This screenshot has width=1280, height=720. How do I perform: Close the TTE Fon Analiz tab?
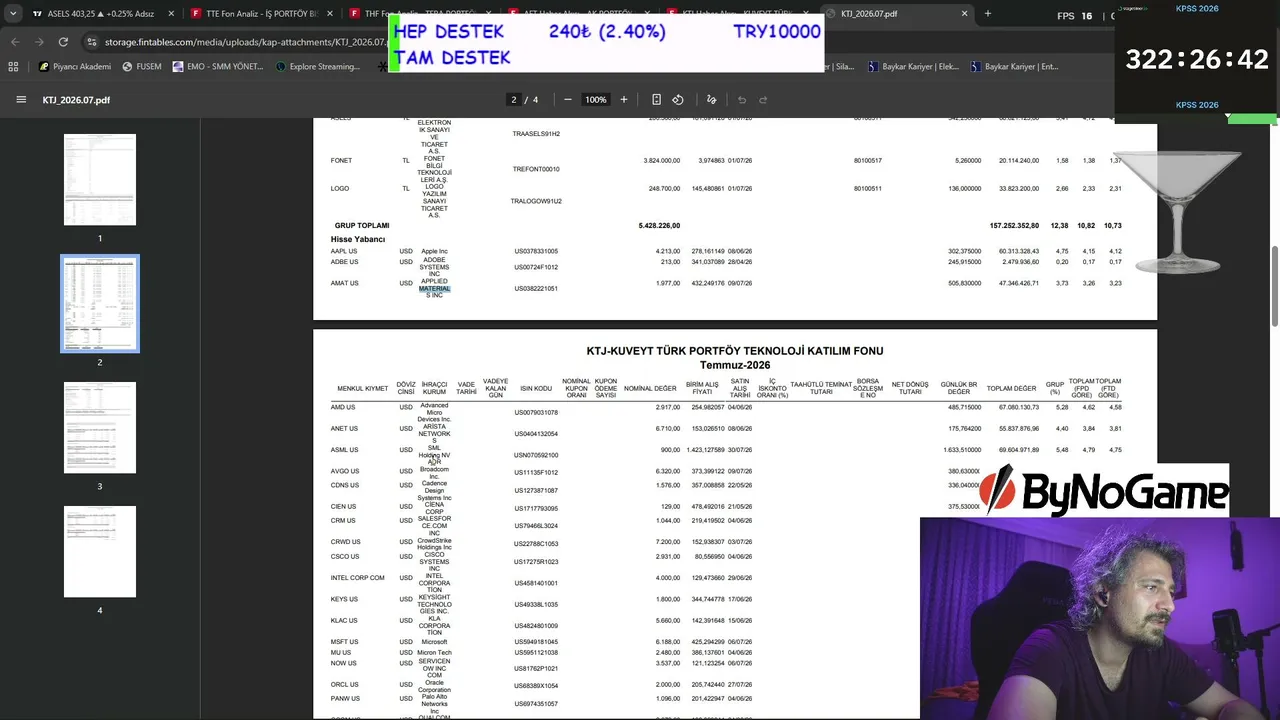[329, 14]
